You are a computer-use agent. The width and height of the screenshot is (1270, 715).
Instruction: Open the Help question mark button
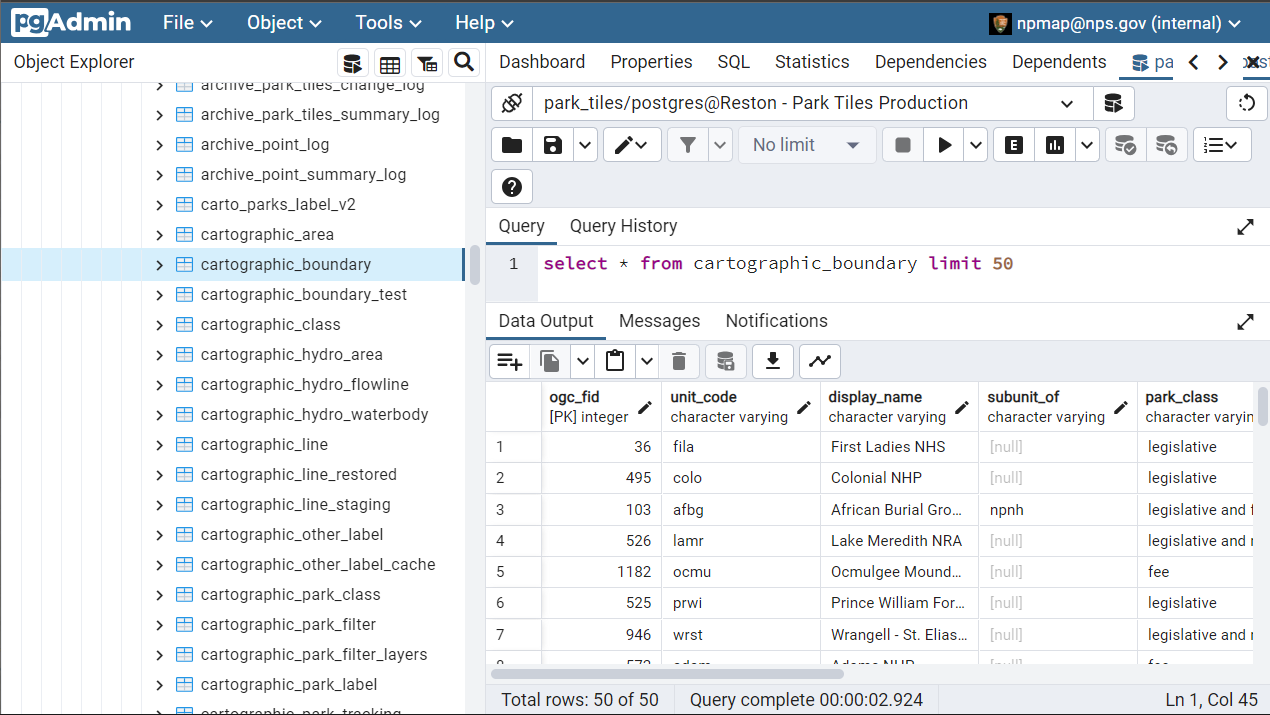(x=512, y=187)
